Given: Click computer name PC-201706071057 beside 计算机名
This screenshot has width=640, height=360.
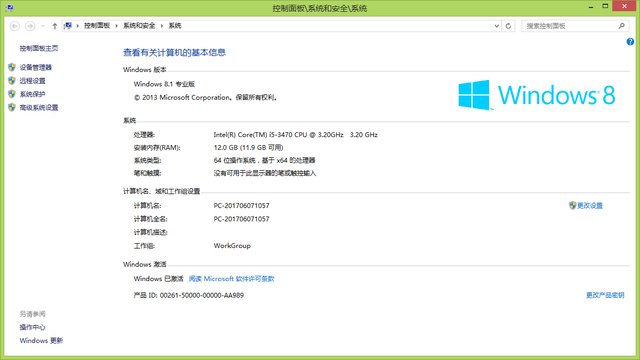Looking at the screenshot, I should click(x=241, y=206).
